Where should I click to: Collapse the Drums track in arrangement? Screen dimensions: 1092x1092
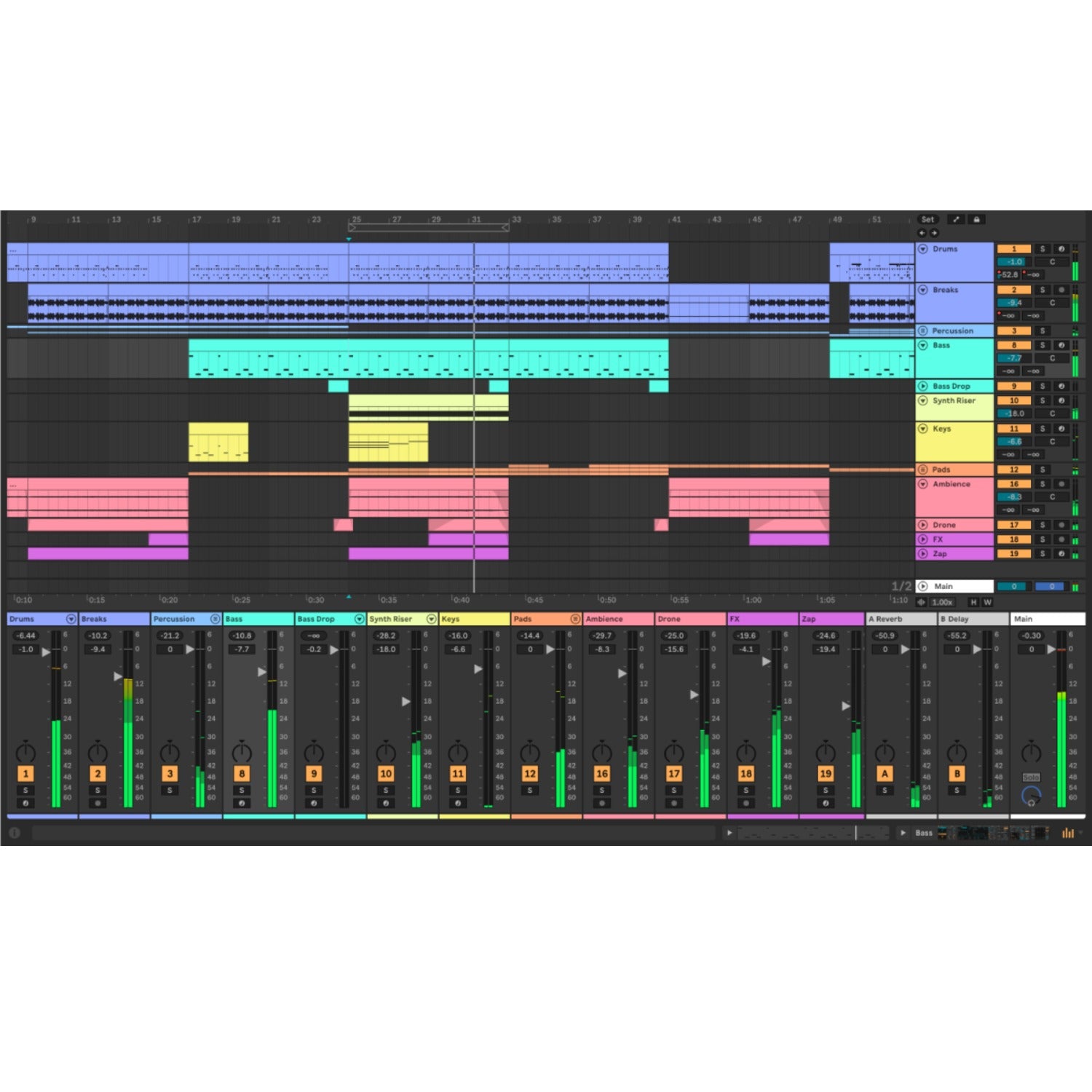923,249
